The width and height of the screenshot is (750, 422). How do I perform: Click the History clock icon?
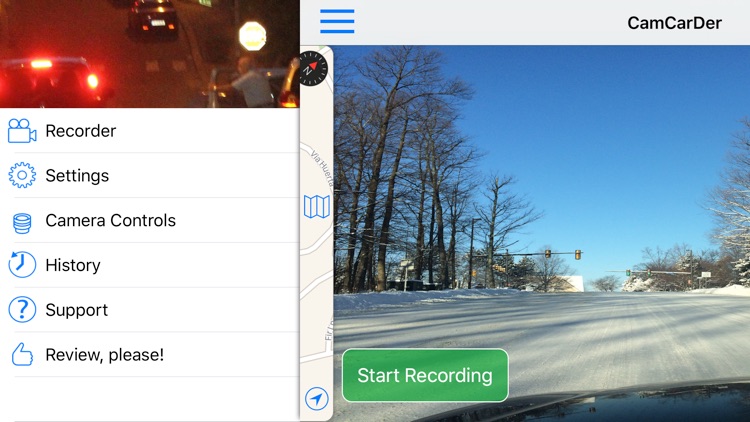pos(22,265)
